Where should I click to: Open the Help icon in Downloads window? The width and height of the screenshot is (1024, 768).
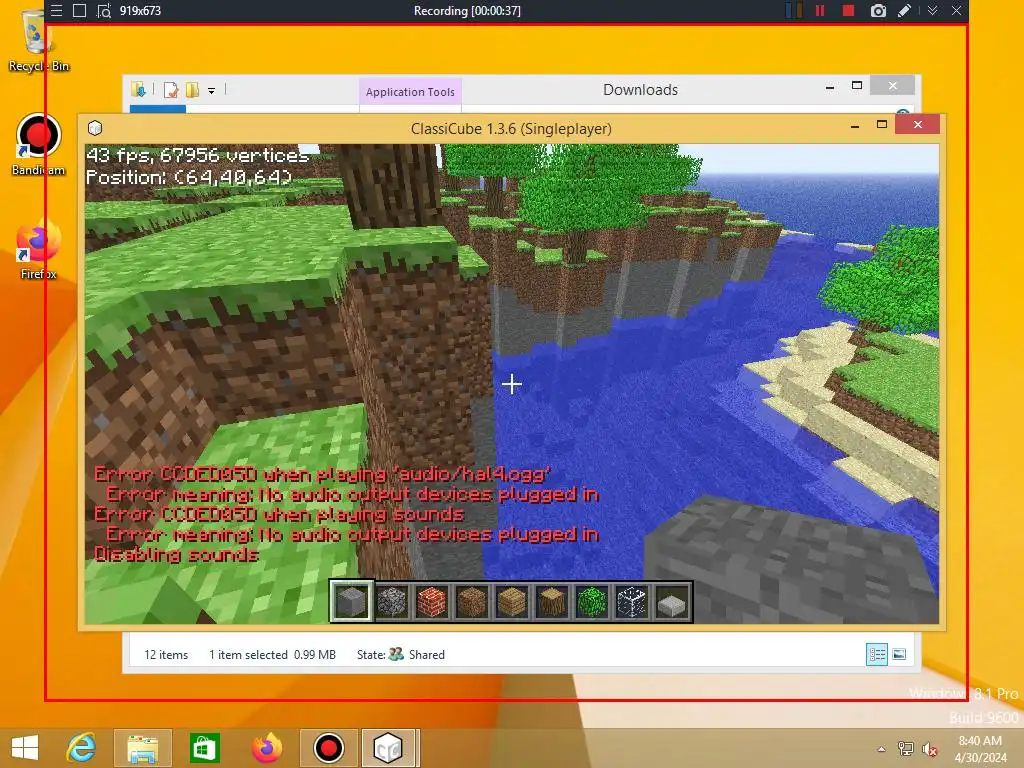tap(903, 112)
